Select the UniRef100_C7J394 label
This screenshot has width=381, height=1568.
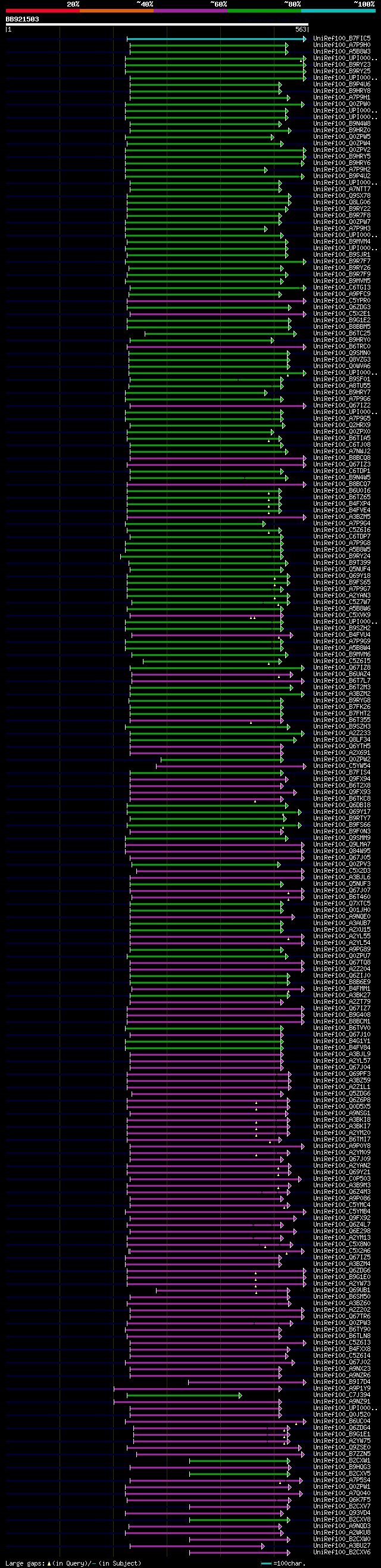pos(342,1395)
